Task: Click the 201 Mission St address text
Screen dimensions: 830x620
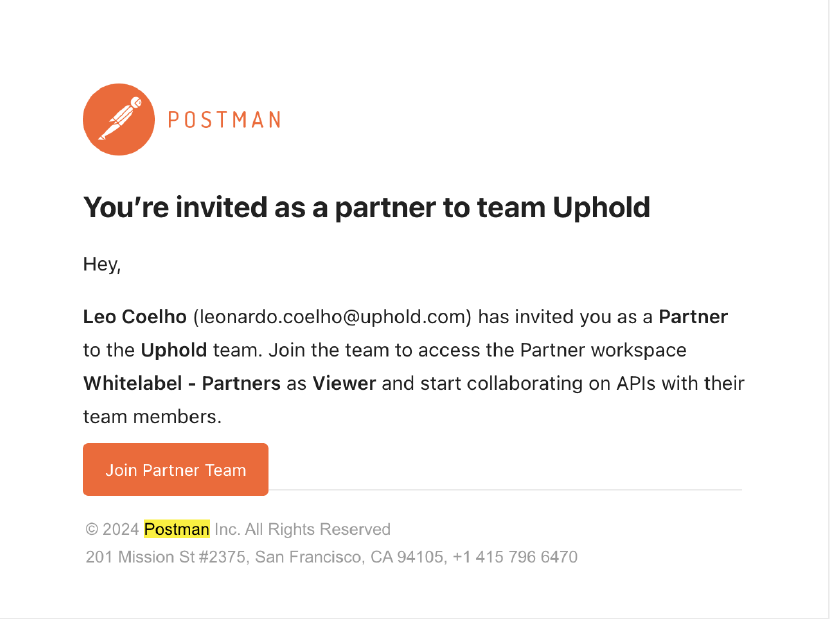Action: [x=167, y=557]
